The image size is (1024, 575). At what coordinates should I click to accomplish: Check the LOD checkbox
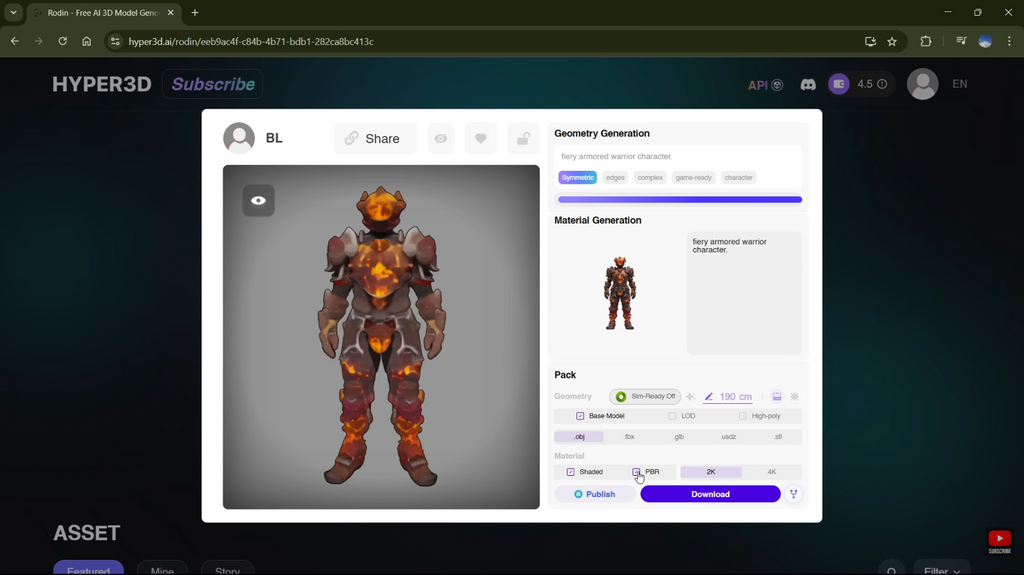pyautogui.click(x=672, y=416)
